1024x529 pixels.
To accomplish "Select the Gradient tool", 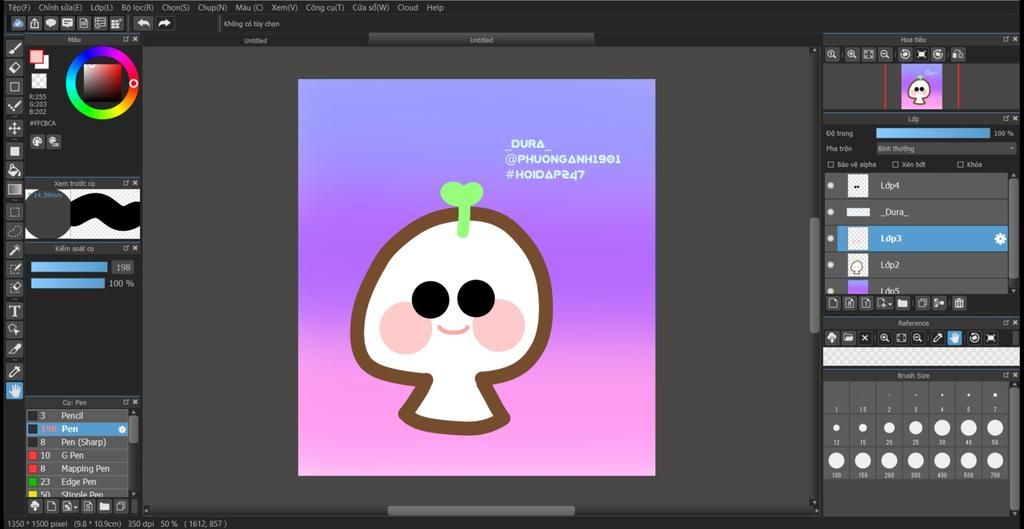I will [14, 189].
